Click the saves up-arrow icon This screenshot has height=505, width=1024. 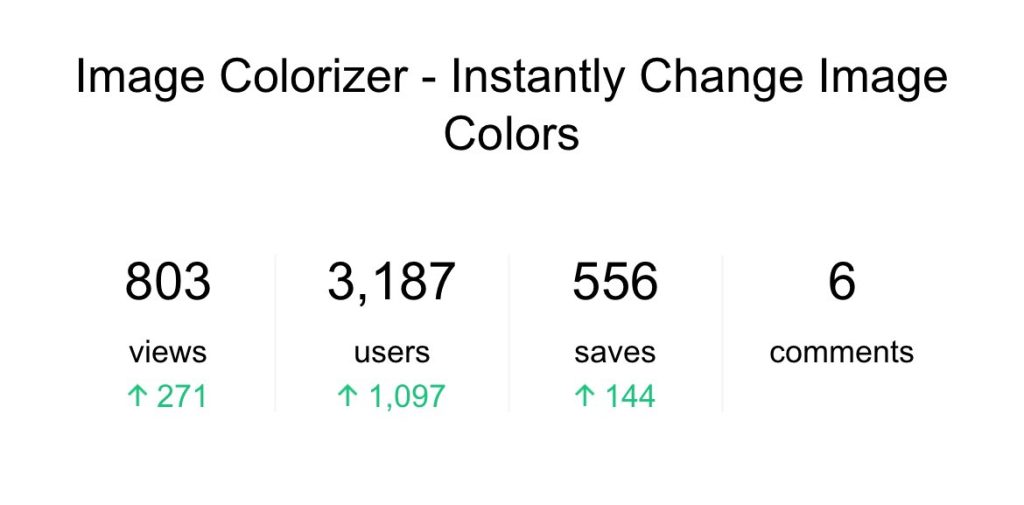point(584,397)
